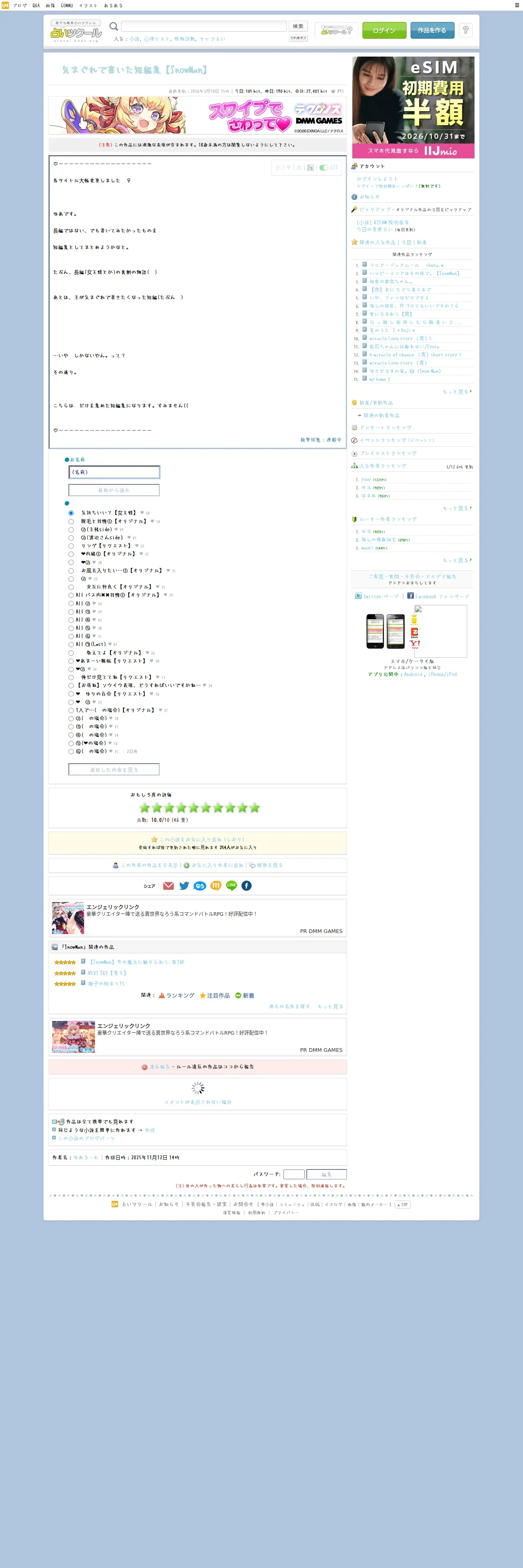Click the name input field
Viewport: 523px width, 1568px height.
(x=114, y=472)
